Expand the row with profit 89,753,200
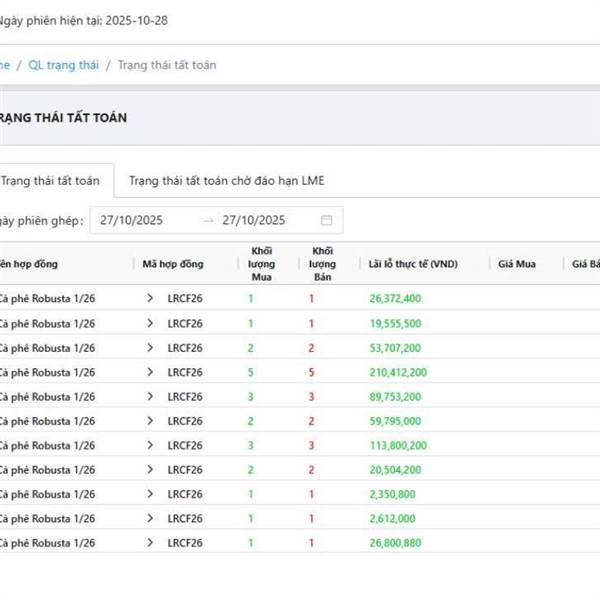This screenshot has width=600, height=600. click(150, 397)
